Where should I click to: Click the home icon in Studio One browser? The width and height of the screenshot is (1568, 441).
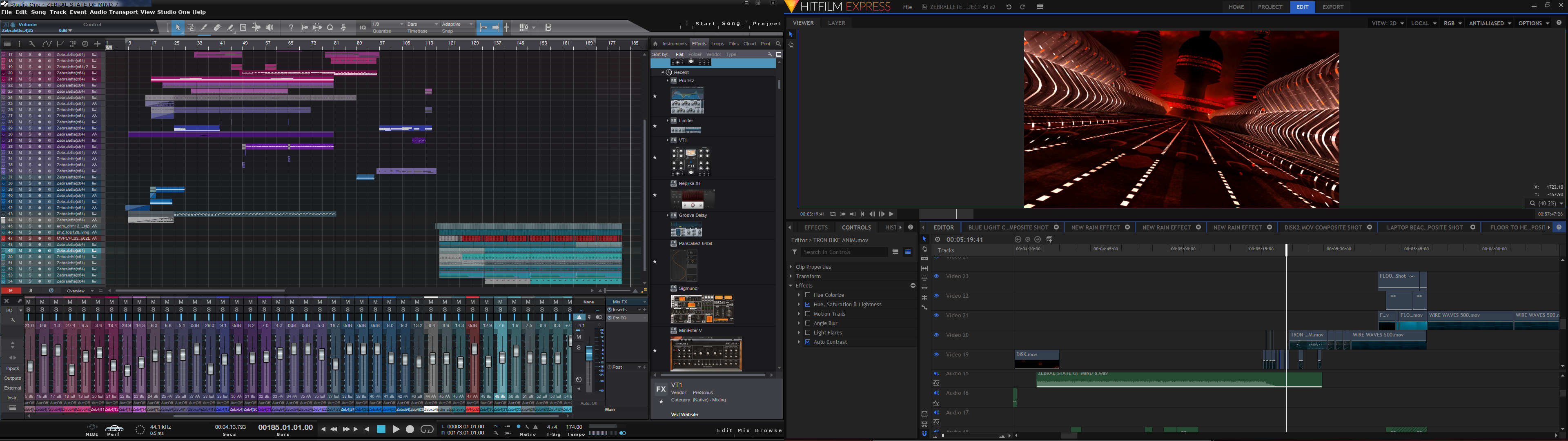point(655,44)
